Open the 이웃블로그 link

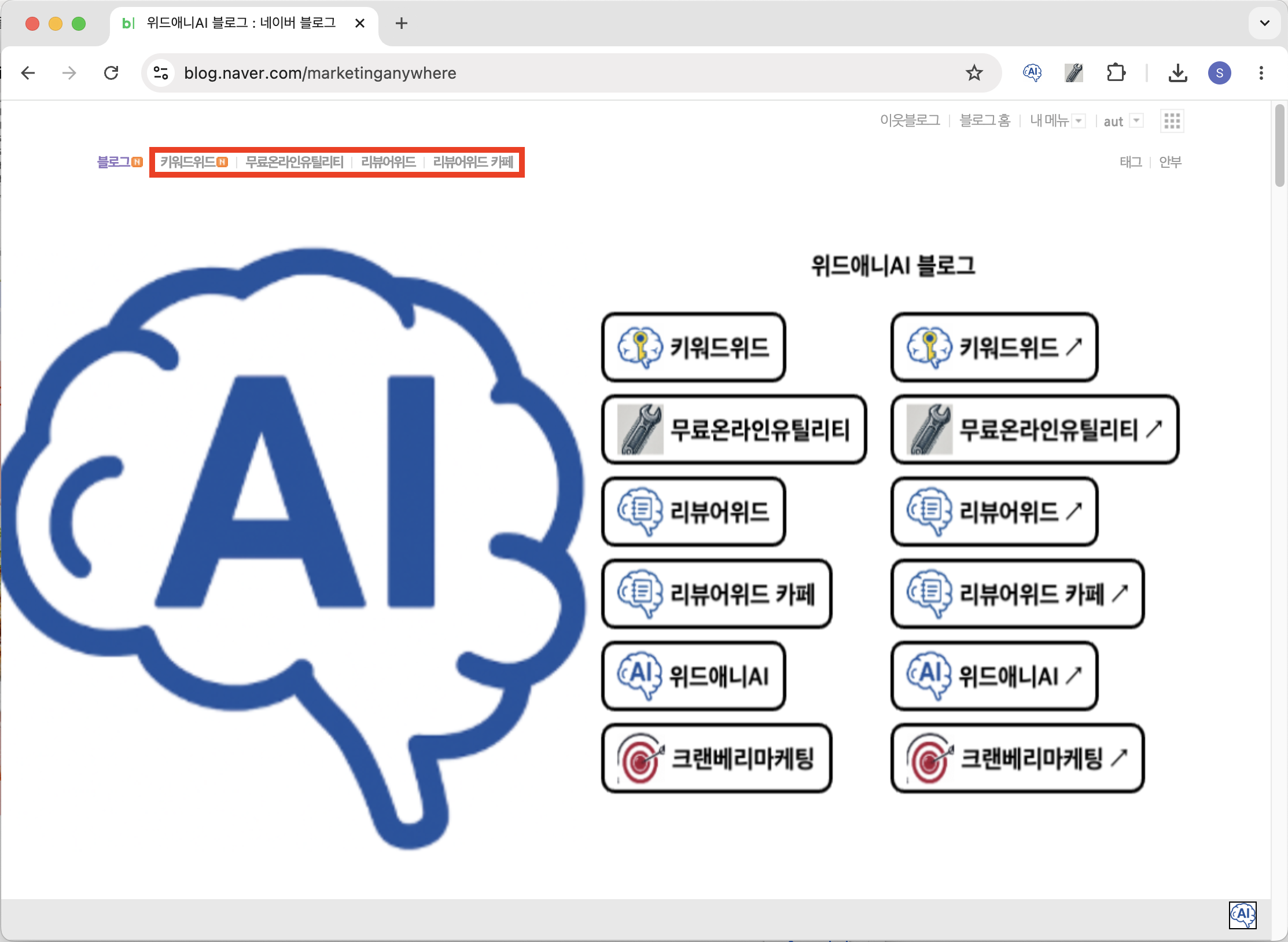coord(910,120)
